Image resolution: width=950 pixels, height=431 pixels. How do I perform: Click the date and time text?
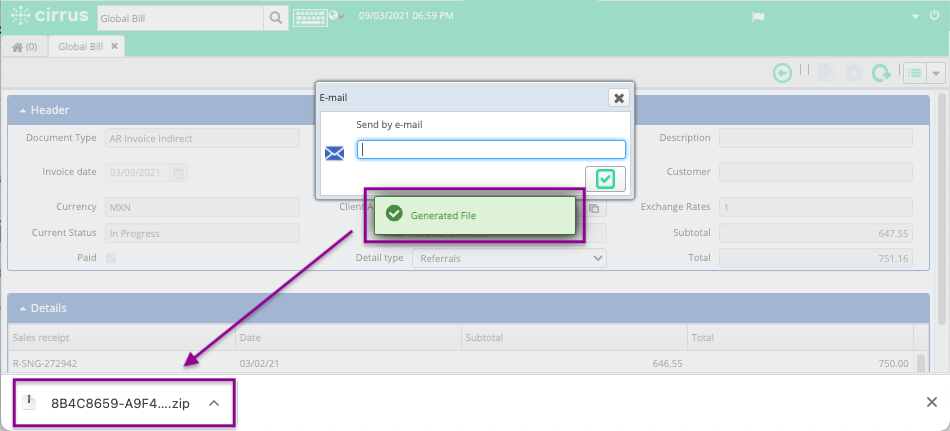[x=406, y=16]
